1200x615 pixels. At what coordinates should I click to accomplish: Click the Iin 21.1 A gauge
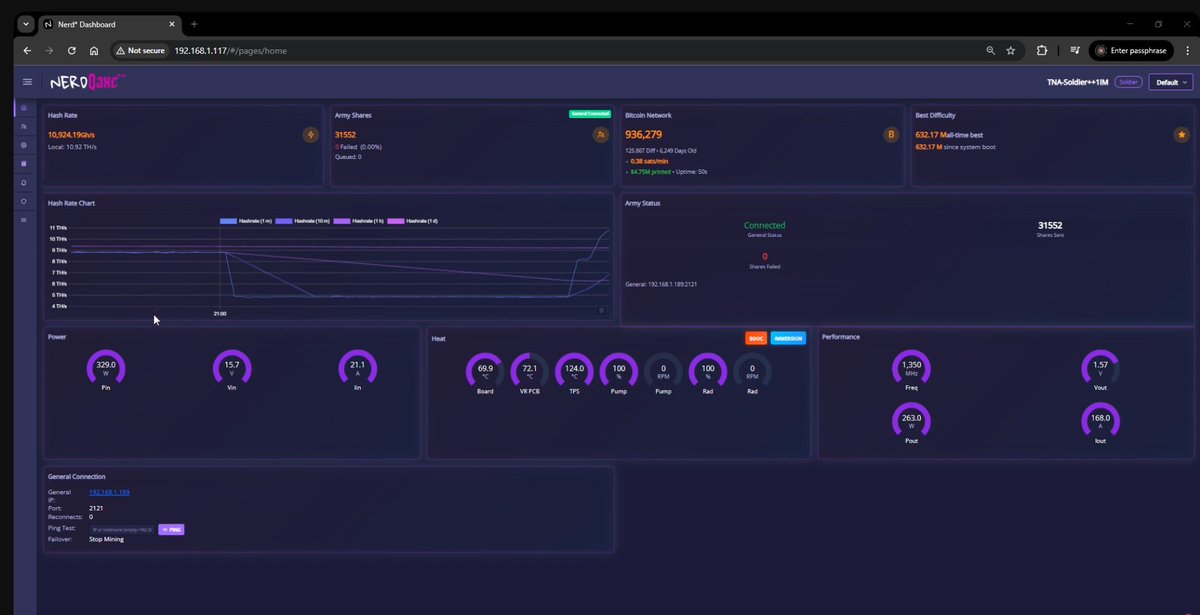[x=357, y=369]
